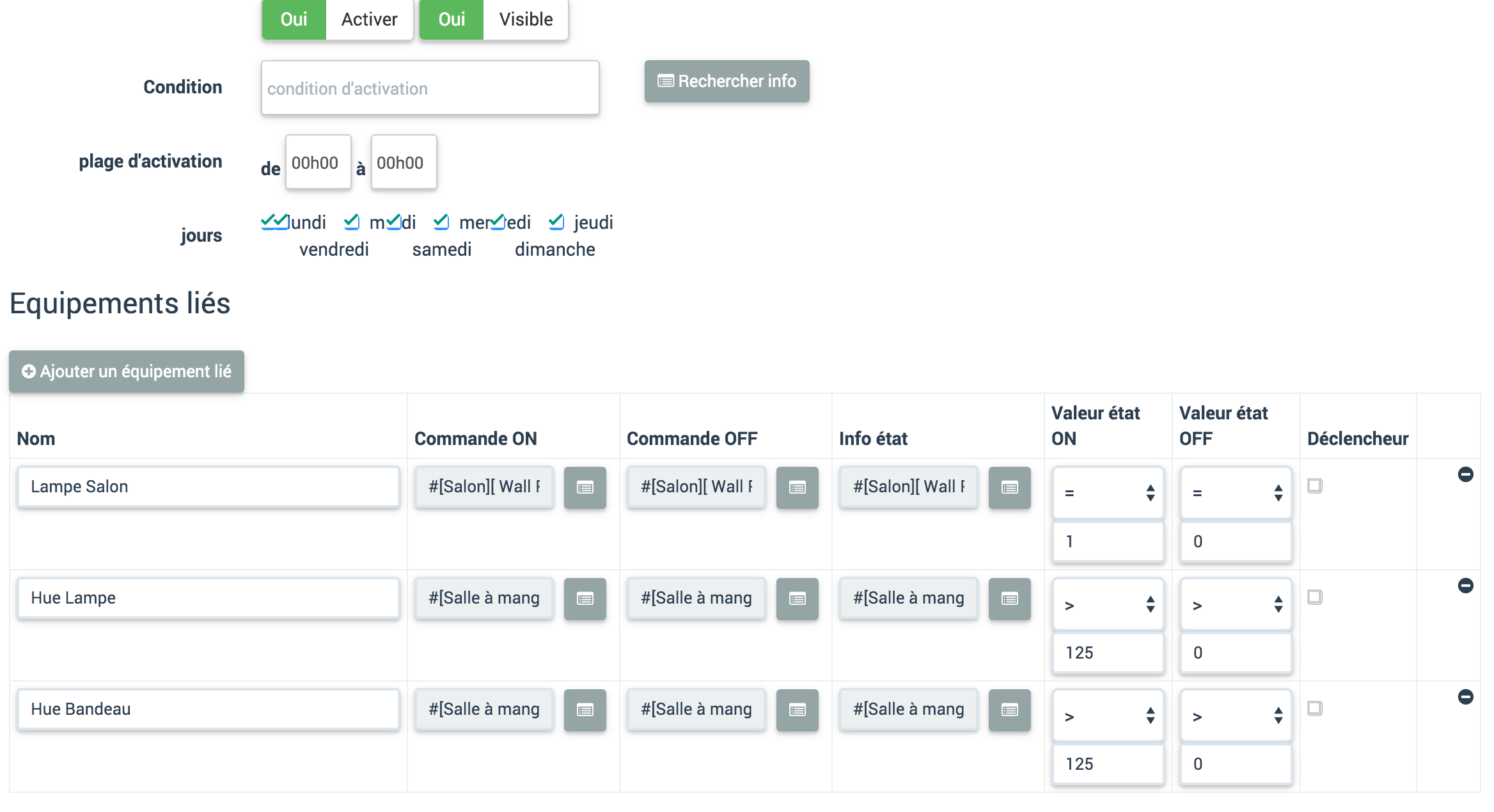This screenshot has height=812, width=1494.
Task: Edit Lampe Salon OFF value 0
Action: [x=1236, y=542]
